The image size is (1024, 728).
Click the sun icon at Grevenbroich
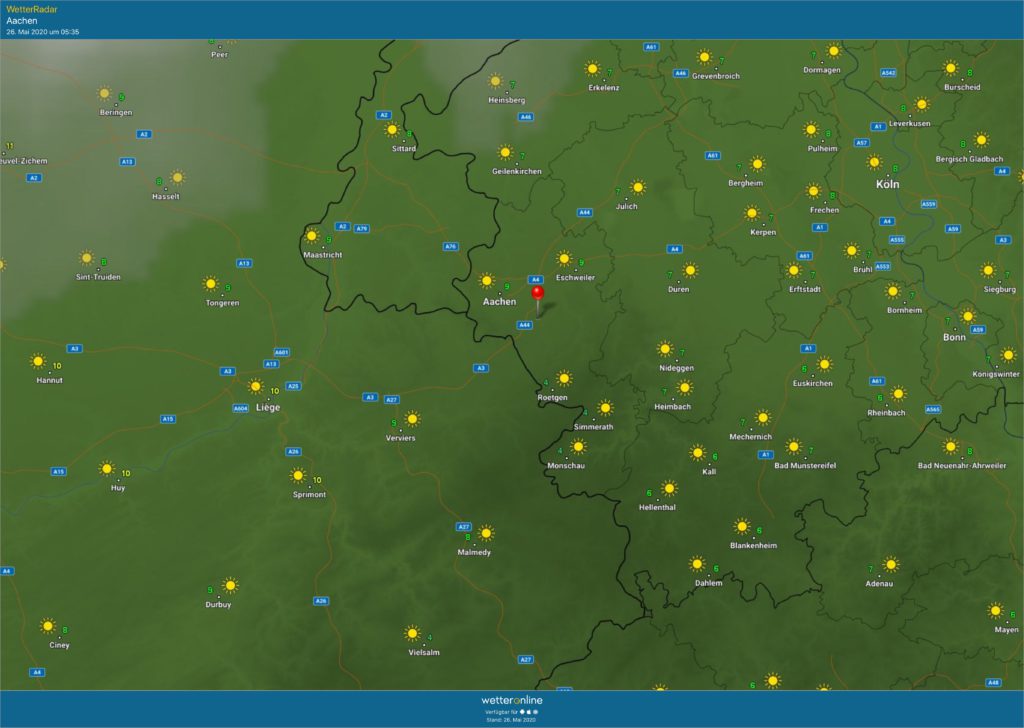pos(704,57)
